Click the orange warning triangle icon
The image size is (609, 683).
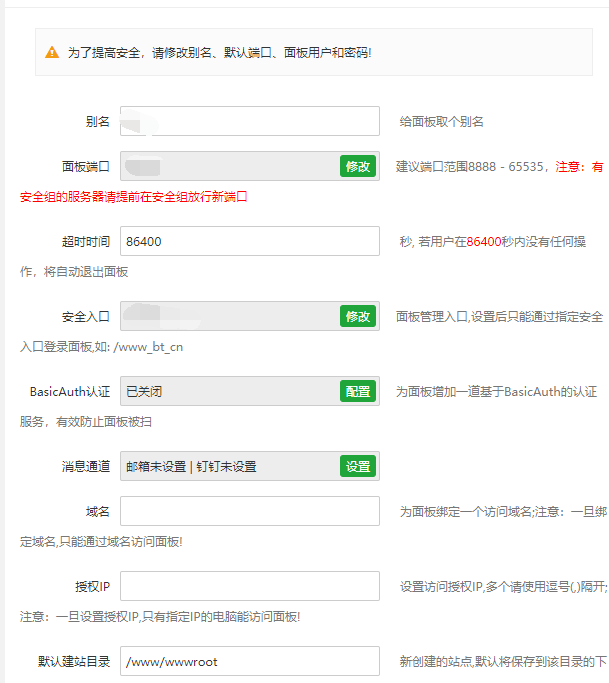tap(52, 52)
